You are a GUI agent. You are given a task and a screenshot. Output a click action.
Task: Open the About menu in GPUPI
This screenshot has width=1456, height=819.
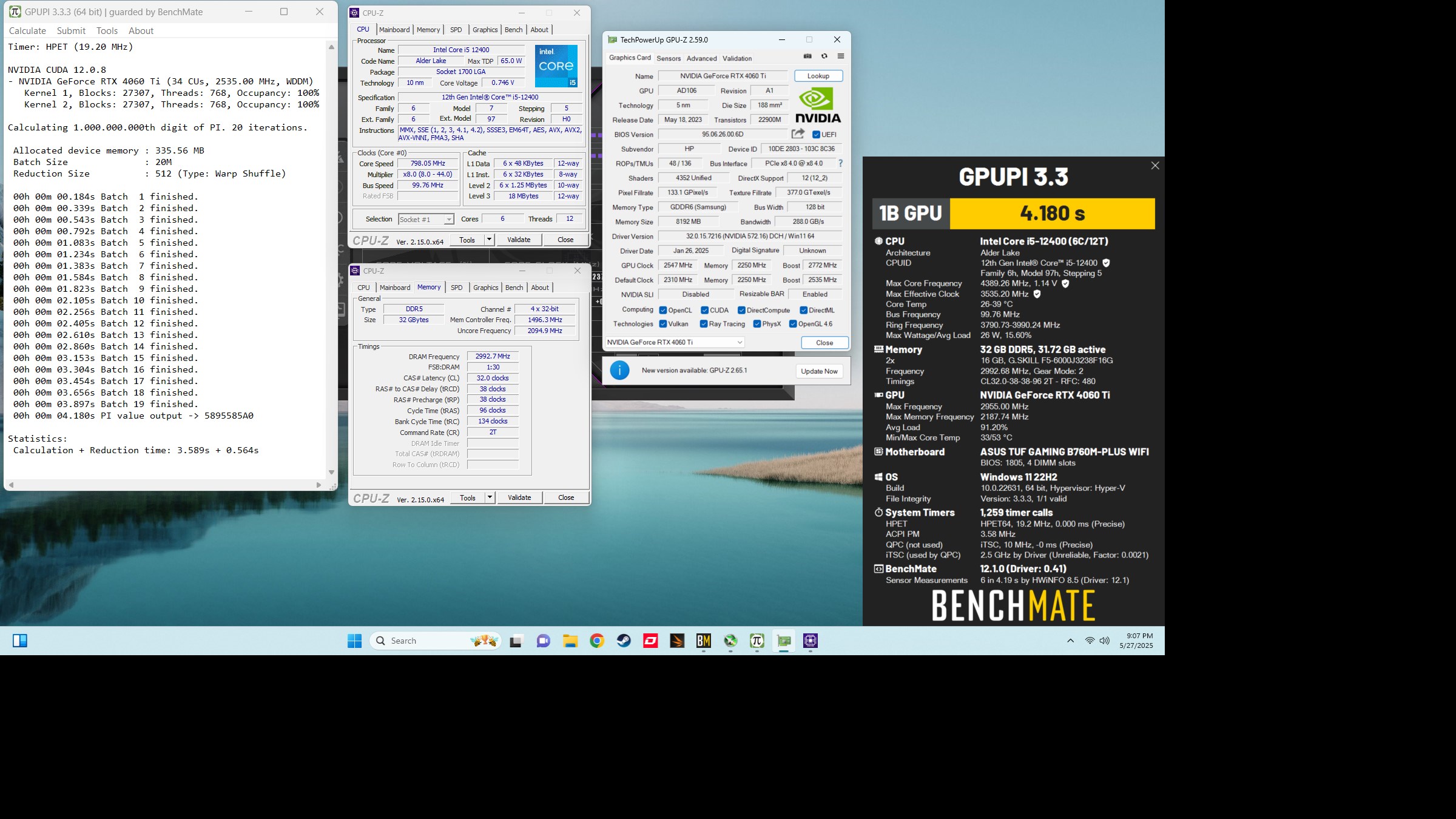pyautogui.click(x=141, y=31)
